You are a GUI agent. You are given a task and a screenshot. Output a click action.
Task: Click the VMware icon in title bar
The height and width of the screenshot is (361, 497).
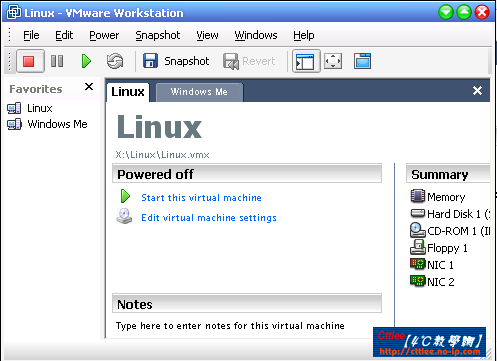pos(14,12)
